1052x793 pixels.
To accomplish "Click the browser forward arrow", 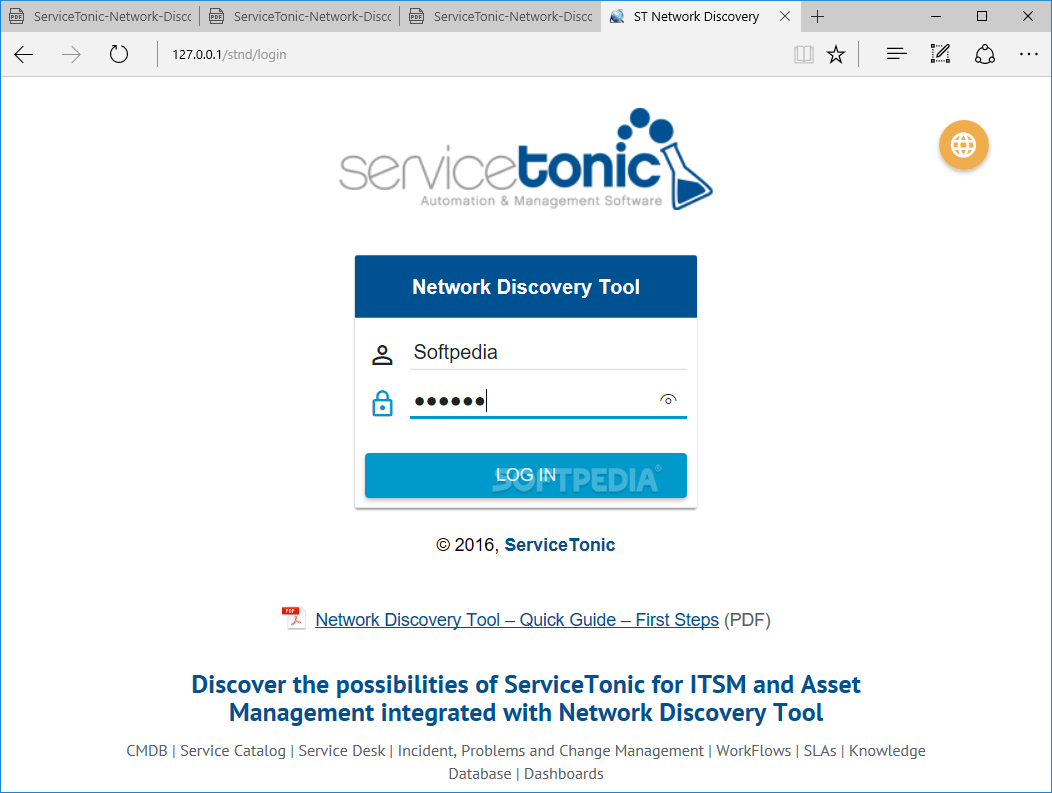I will (x=71, y=54).
